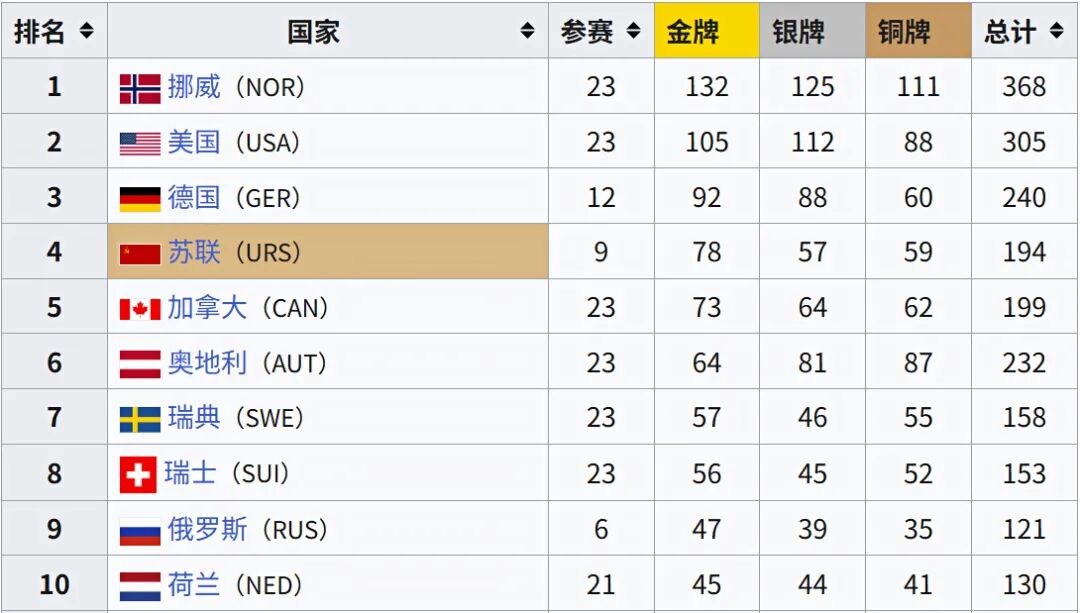Click the Sweden flag icon
This screenshot has width=1080, height=613.
coord(140,418)
